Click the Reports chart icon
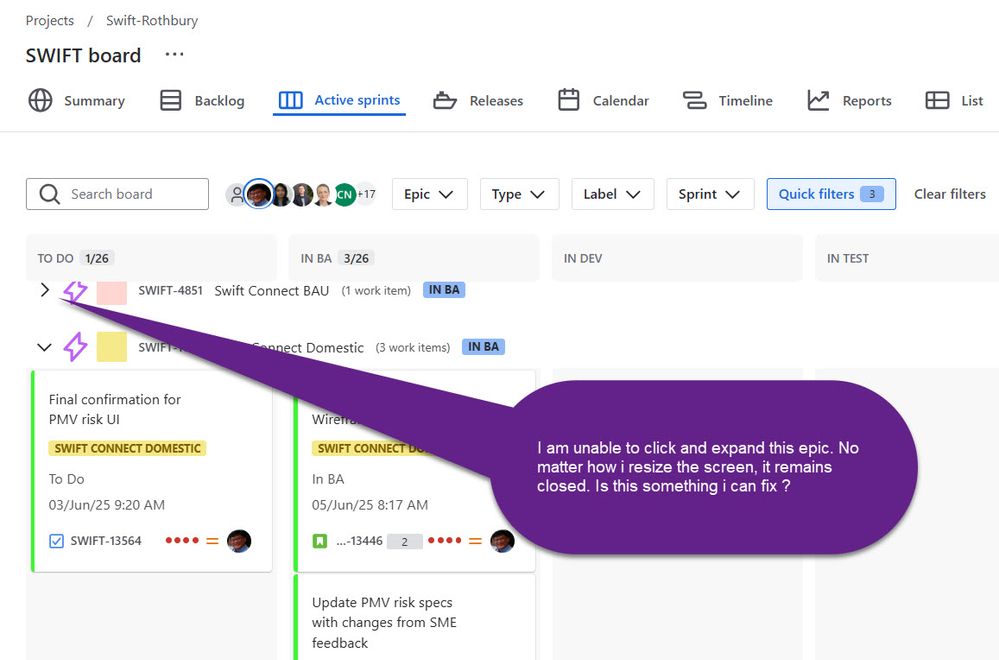Viewport: 999px width, 660px height. (x=818, y=100)
